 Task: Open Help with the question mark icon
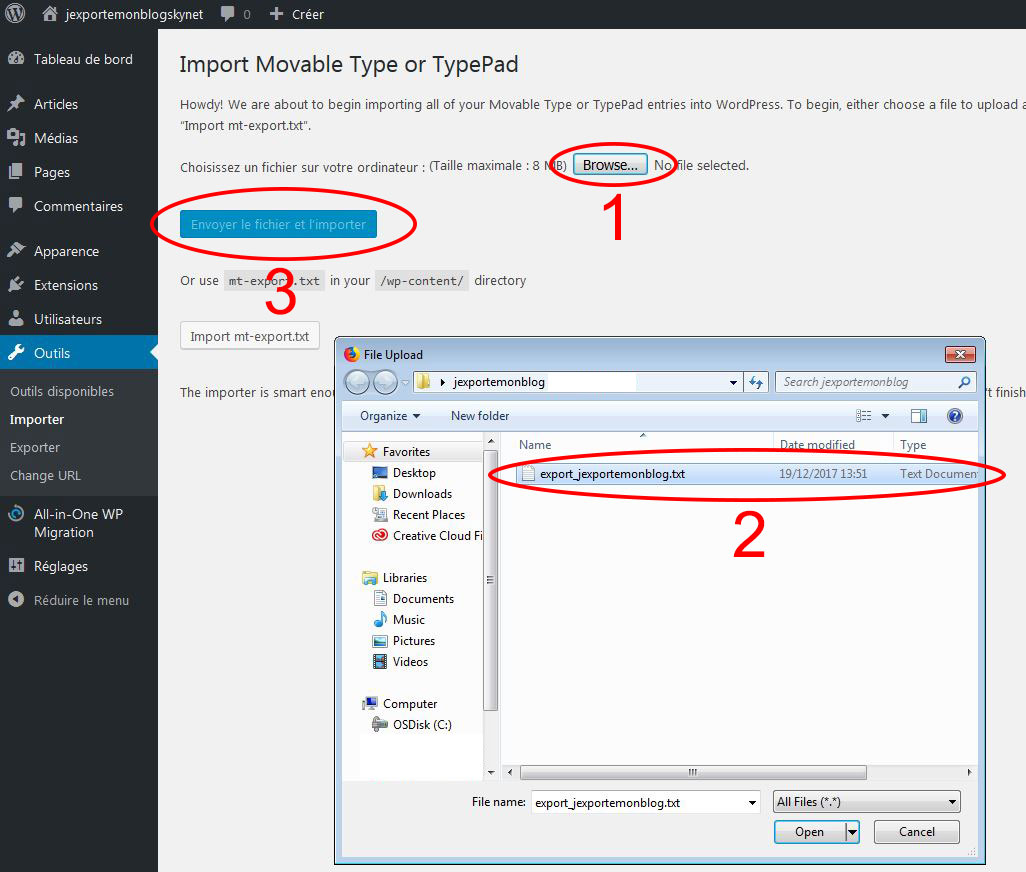click(955, 415)
